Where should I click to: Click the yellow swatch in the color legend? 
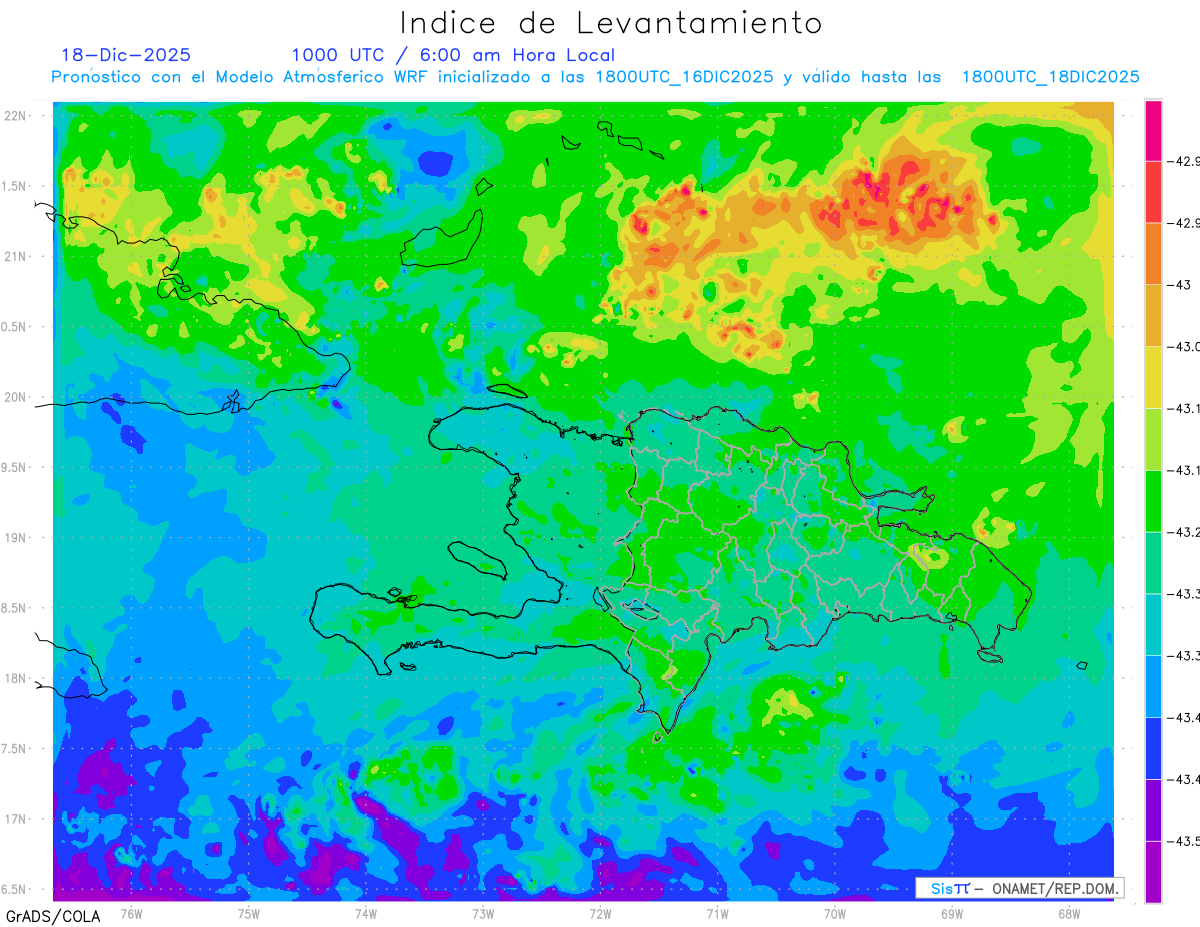(x=1153, y=377)
